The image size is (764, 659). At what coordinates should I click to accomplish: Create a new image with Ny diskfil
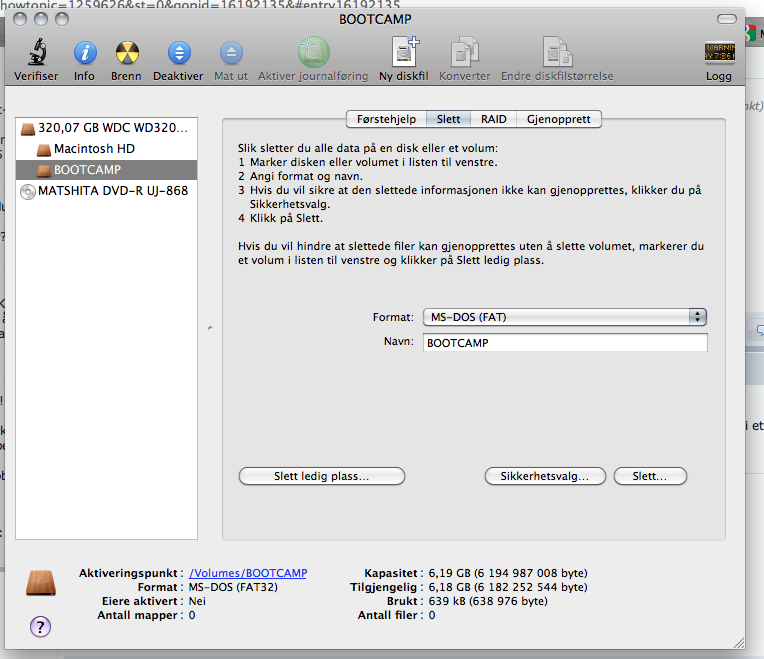tap(405, 52)
